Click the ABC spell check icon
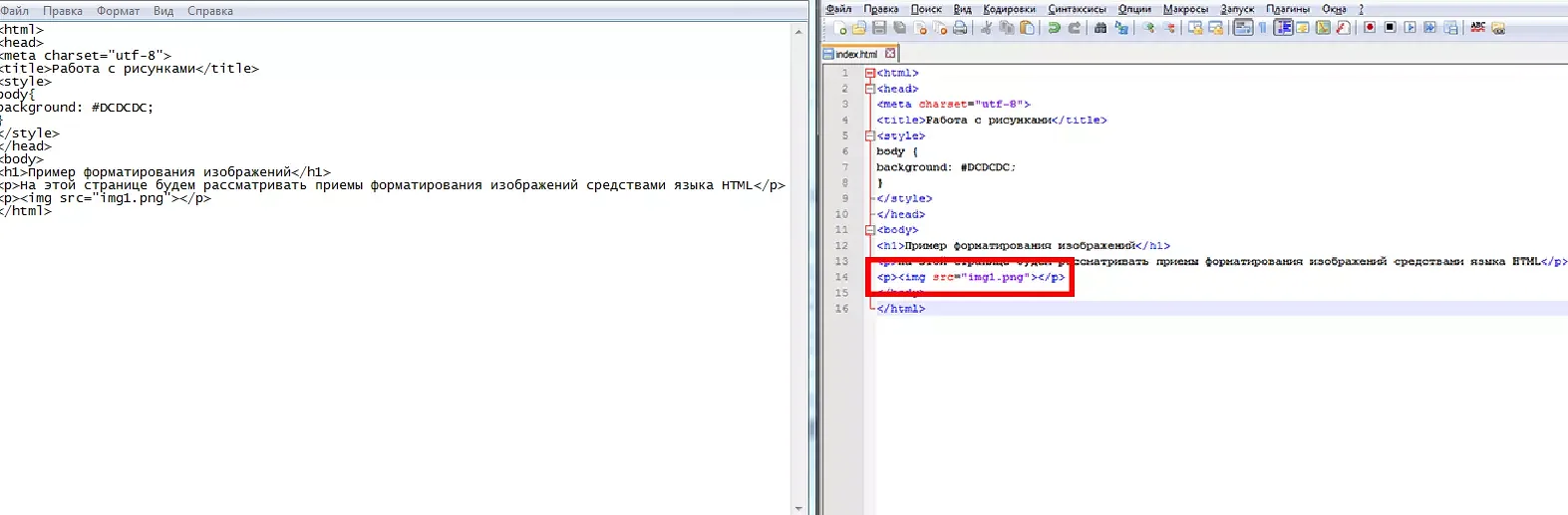The image size is (1568, 515). [1477, 28]
